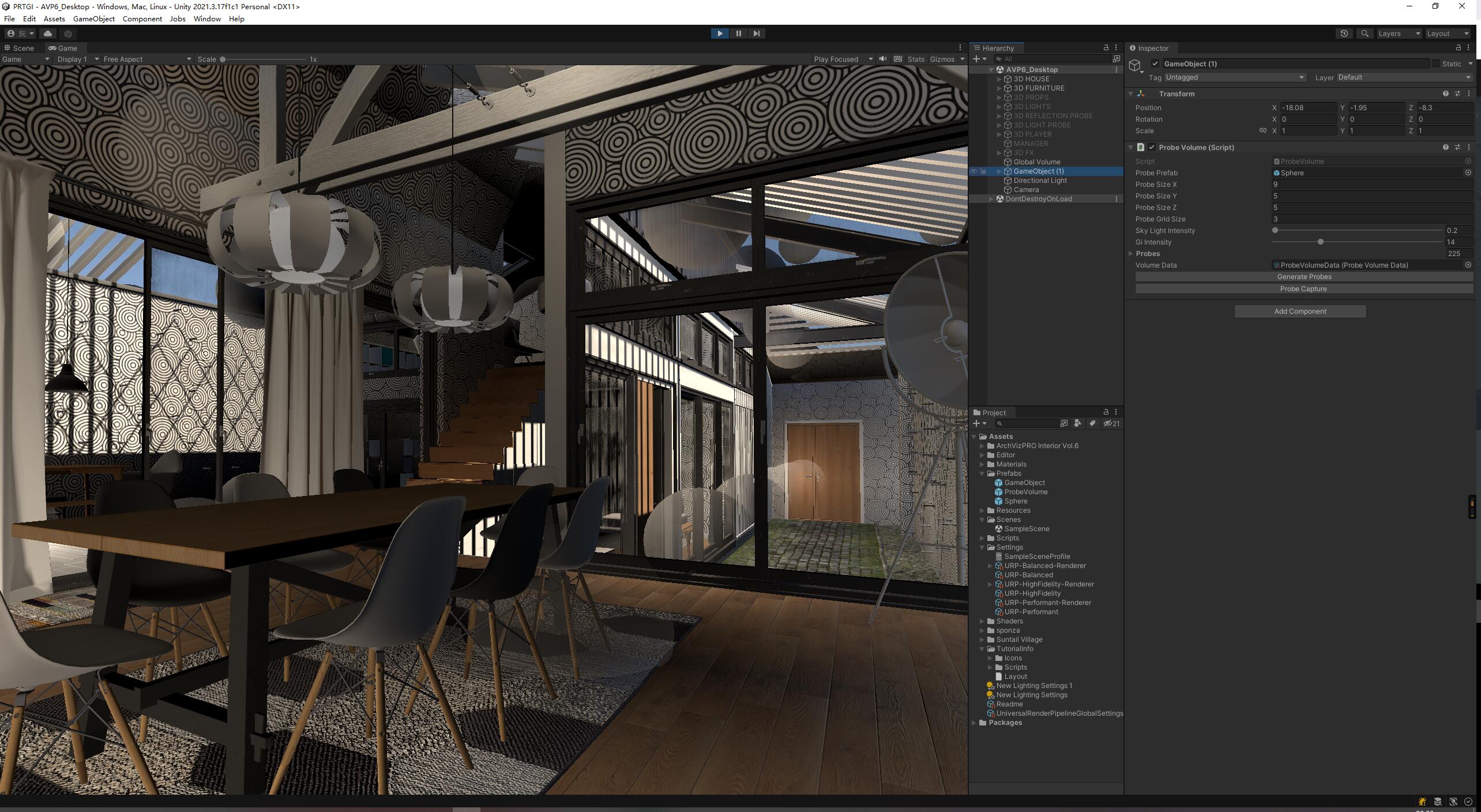Toggle the Mute Audio speaker icon

coord(883,59)
